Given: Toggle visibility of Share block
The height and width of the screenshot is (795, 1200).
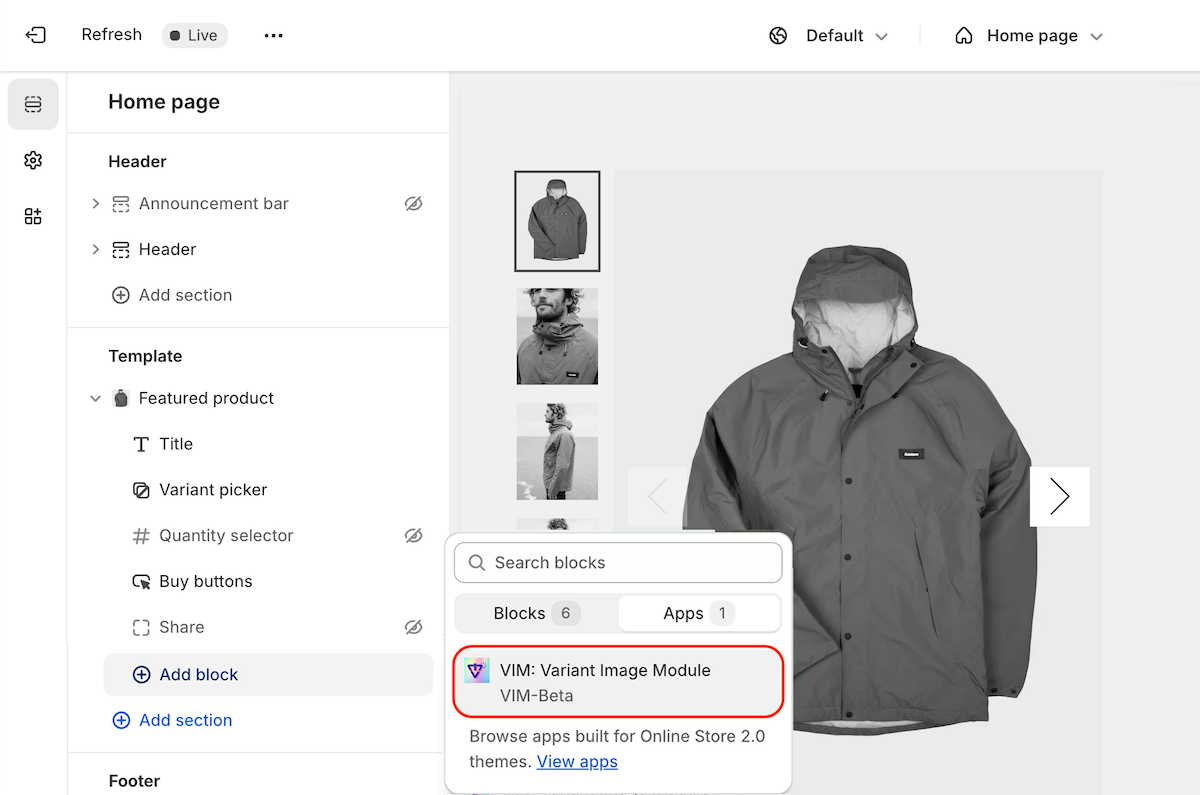Looking at the screenshot, I should pyautogui.click(x=413, y=627).
